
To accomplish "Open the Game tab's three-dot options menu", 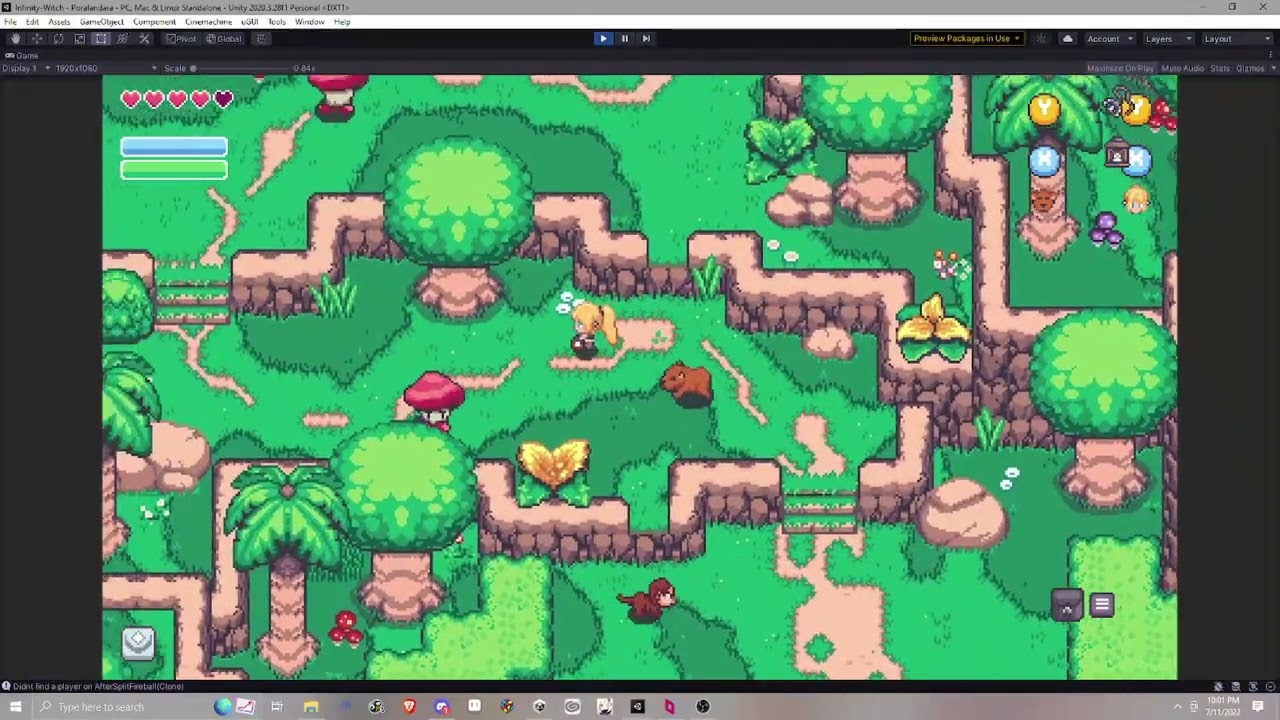I will 1271,55.
